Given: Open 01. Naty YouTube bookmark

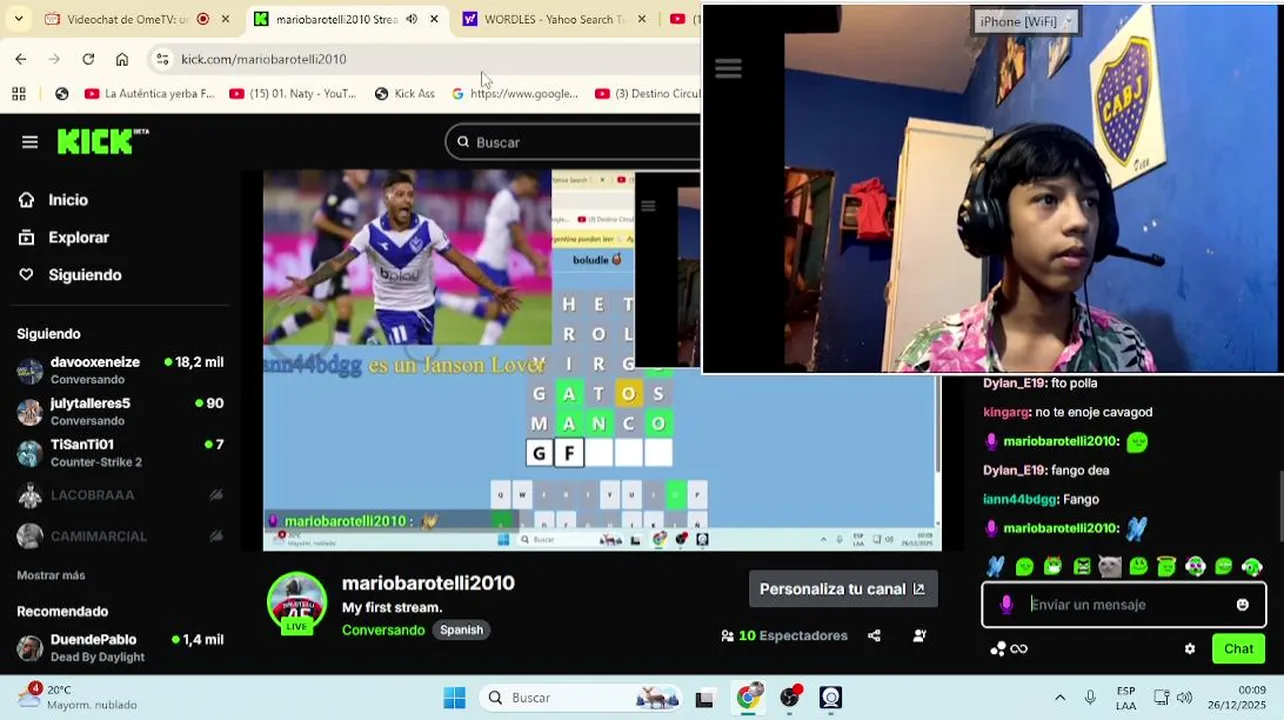Looking at the screenshot, I should 293,93.
